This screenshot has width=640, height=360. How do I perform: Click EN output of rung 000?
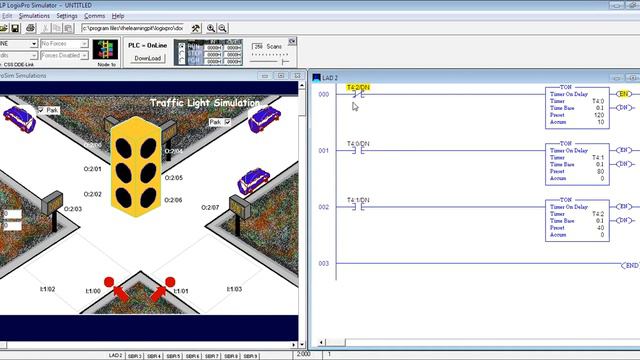tap(624, 94)
